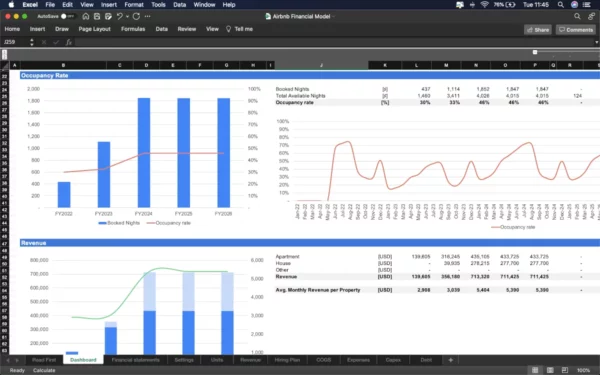Add a new sheet with plus button
The height and width of the screenshot is (375, 600).
click(x=451, y=360)
